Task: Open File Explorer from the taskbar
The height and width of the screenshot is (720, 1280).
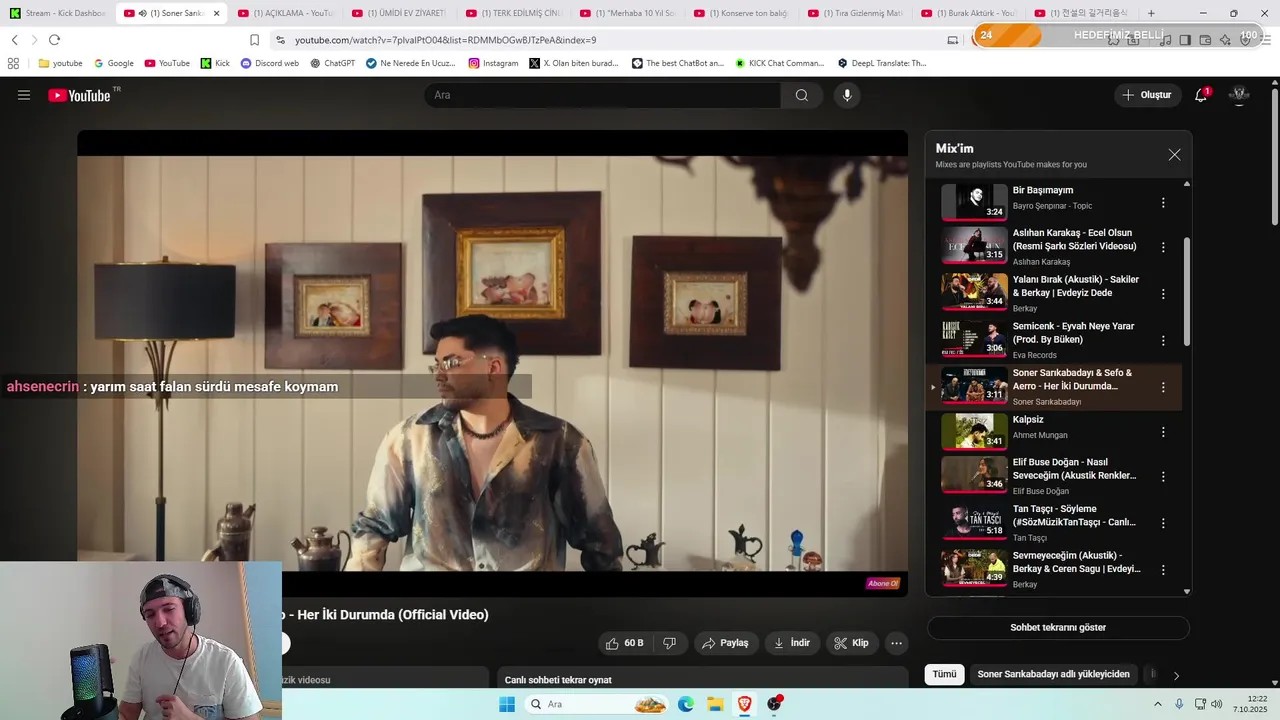Action: [715, 704]
